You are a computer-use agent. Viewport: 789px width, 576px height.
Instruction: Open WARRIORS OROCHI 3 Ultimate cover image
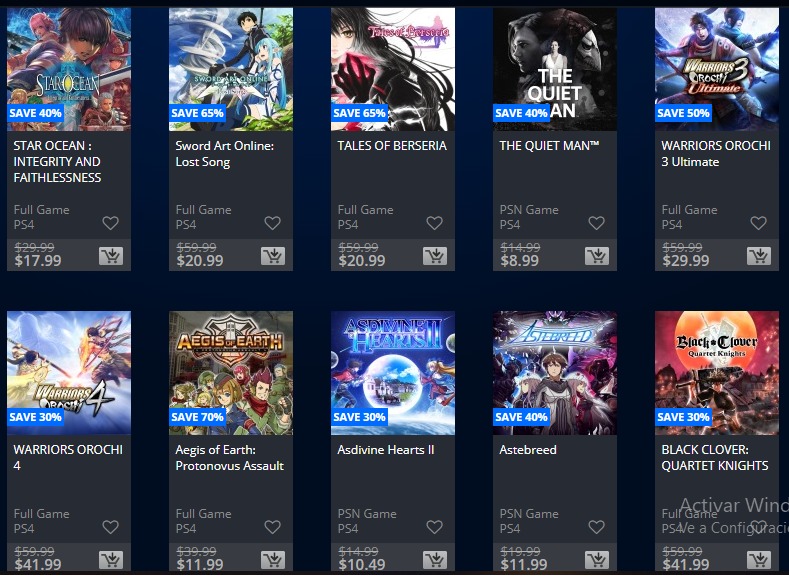[717, 69]
